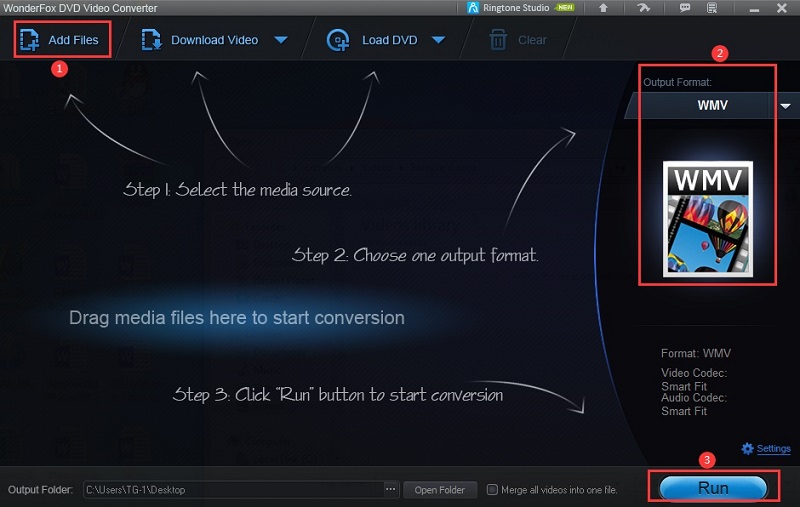Click the Output Folder path field
800x507 pixels.
click(x=234, y=490)
